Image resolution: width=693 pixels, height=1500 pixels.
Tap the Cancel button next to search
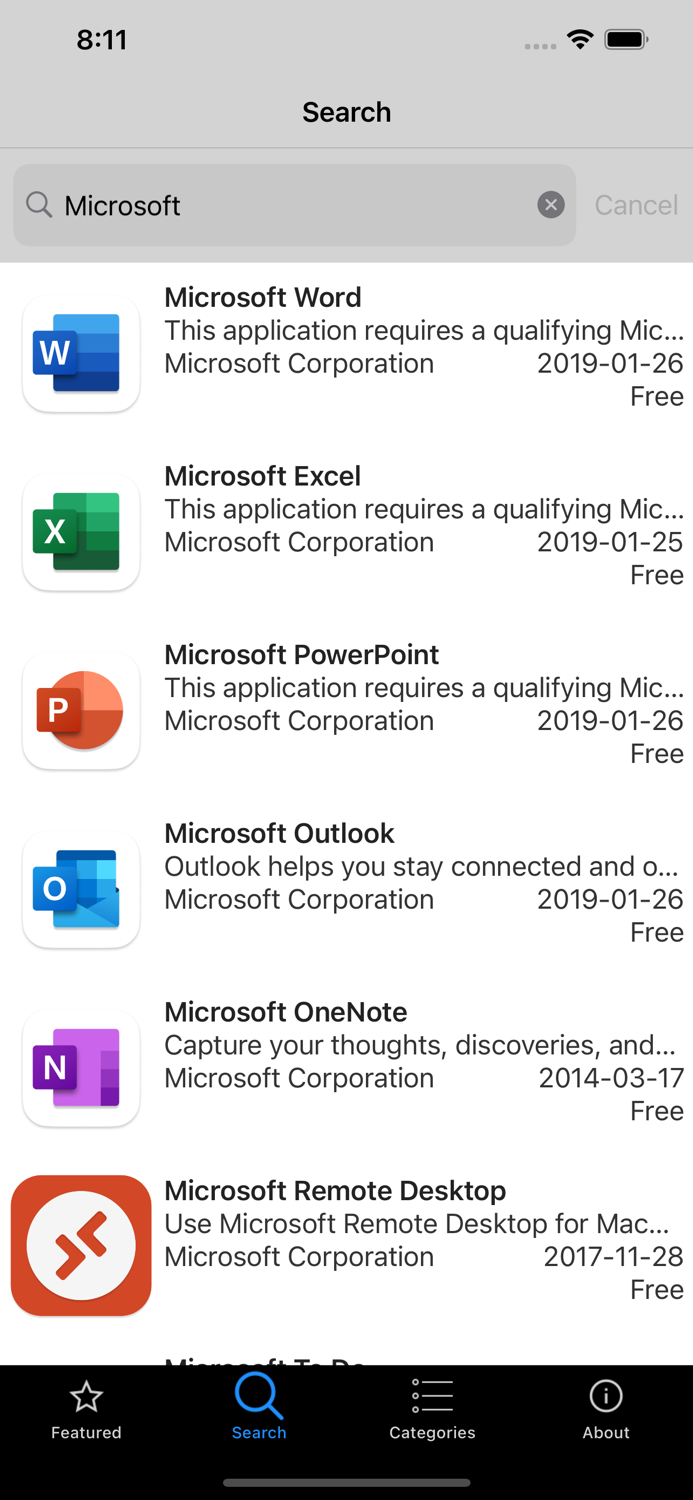click(x=636, y=204)
